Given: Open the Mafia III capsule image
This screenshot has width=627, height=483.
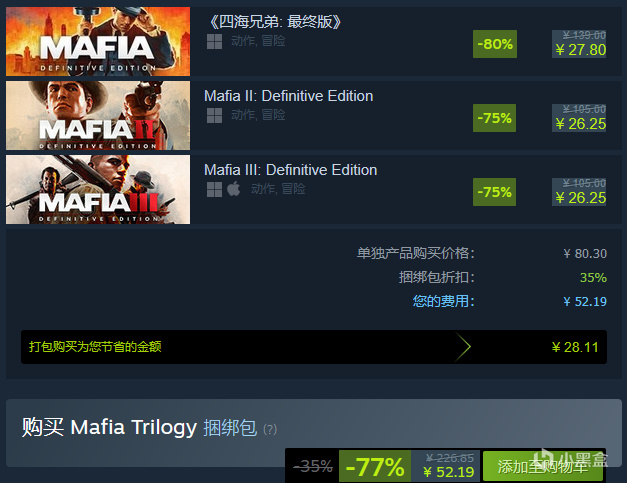Looking at the screenshot, I should pyautogui.click(x=98, y=190).
